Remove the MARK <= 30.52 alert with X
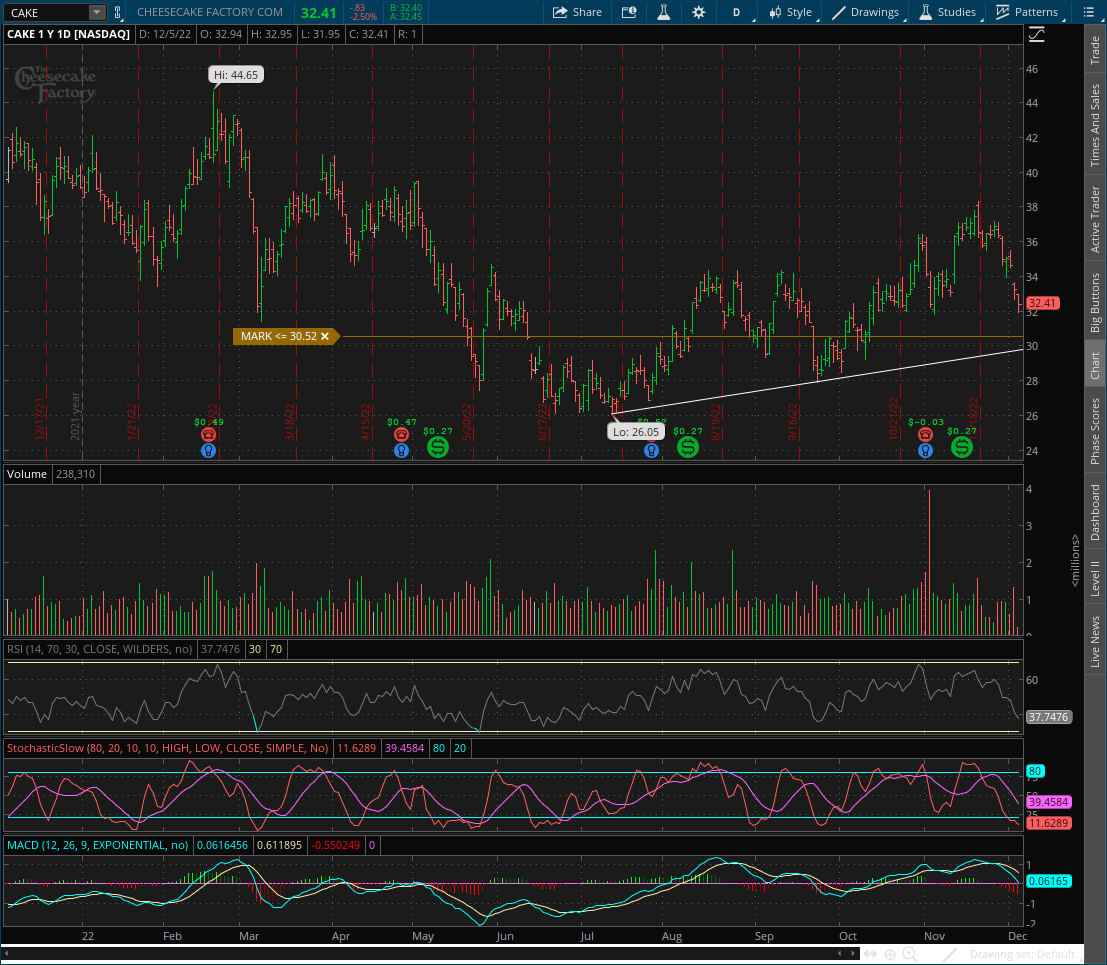 coord(325,336)
